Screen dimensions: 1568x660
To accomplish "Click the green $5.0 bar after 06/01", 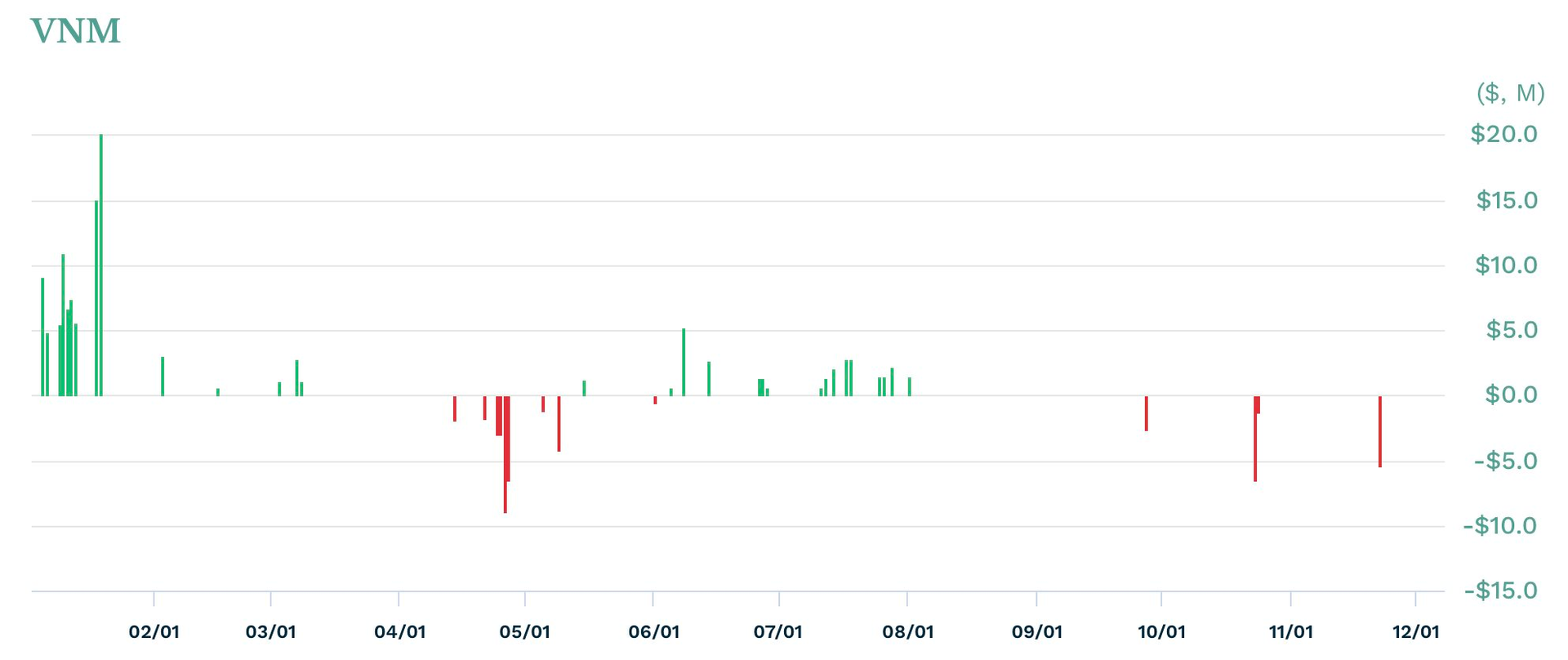I will tap(684, 362).
